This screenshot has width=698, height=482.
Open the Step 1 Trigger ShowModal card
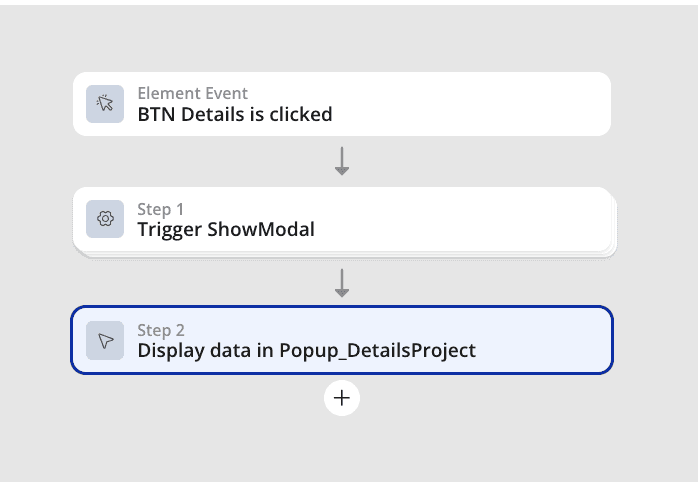point(342,219)
